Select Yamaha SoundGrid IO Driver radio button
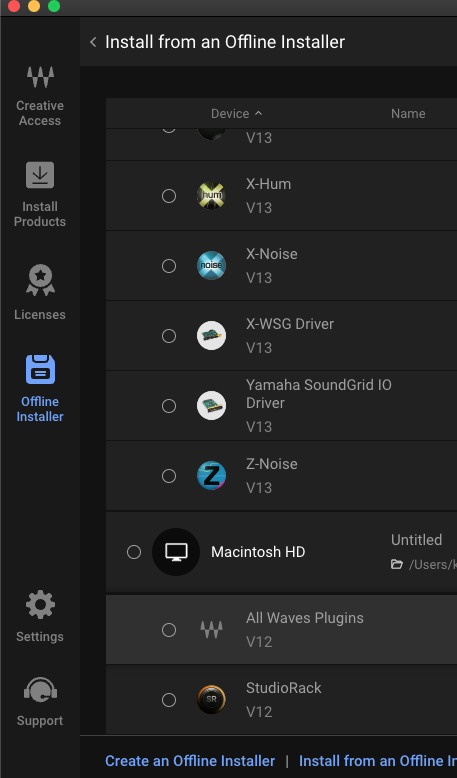457x778 pixels. pyautogui.click(x=169, y=406)
